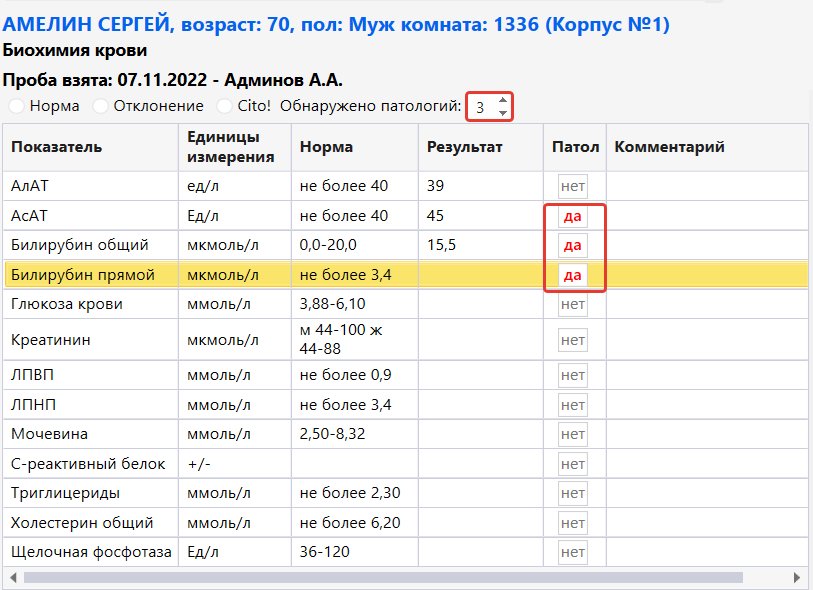The width and height of the screenshot is (813, 590).
Task: Click the АсАТ result value 45
Action: [x=436, y=216]
